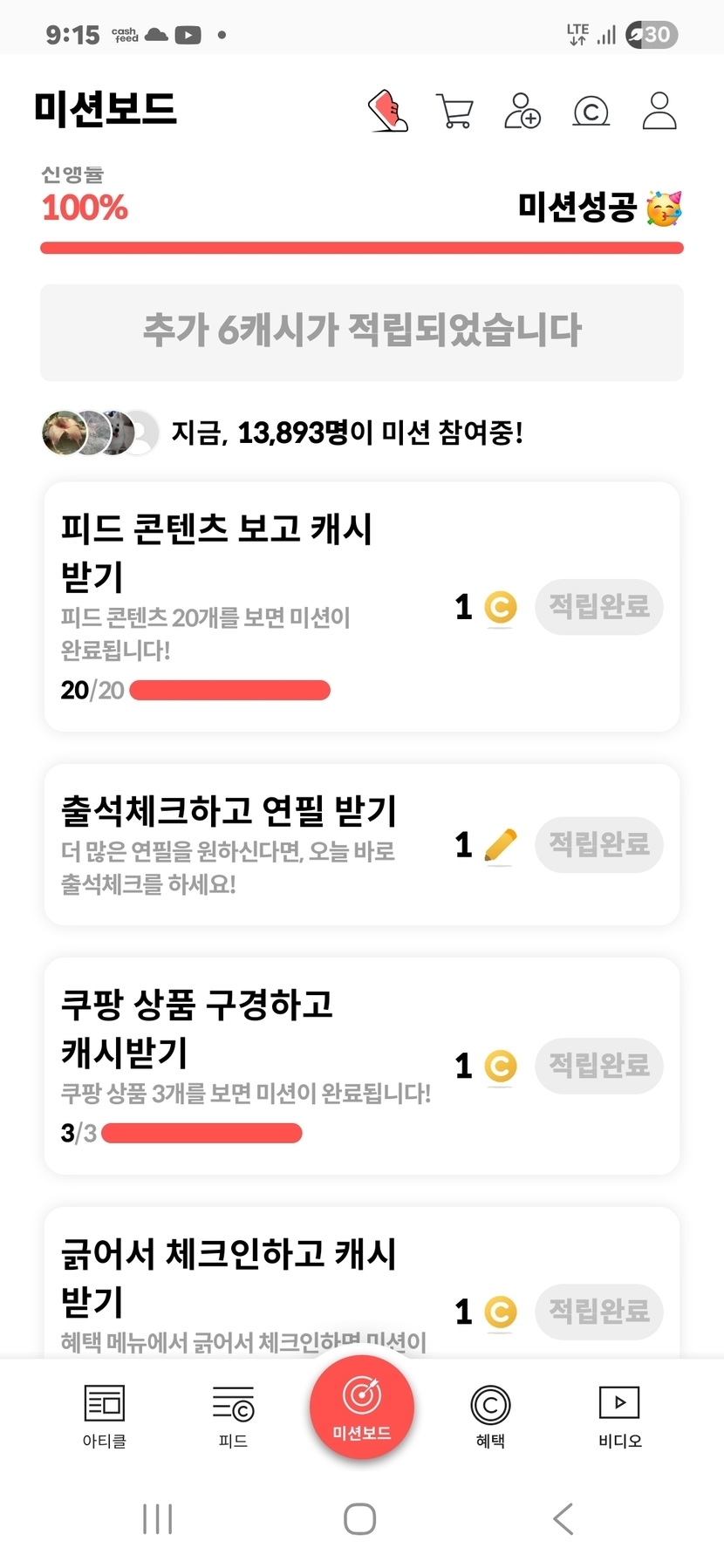Open the 혜택 tab
This screenshot has height=1568, width=724.
(x=490, y=1415)
